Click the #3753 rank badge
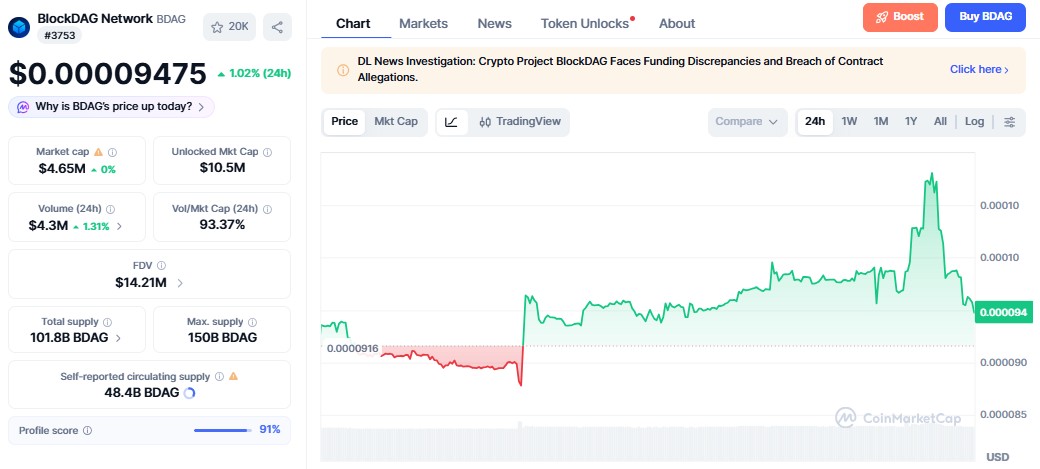The width and height of the screenshot is (1040, 469). click(x=59, y=35)
